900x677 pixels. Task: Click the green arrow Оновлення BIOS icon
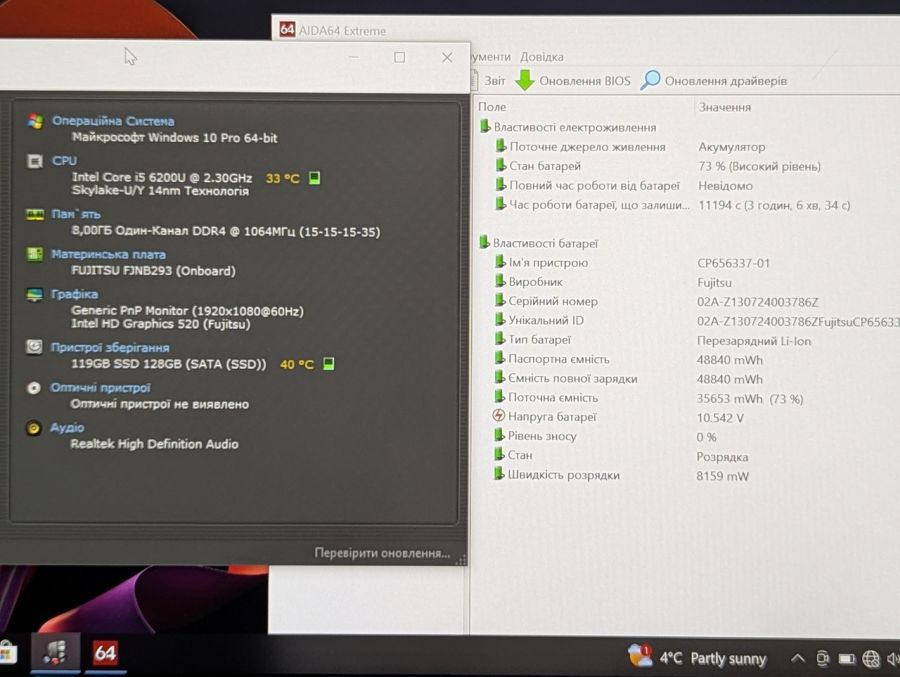pyautogui.click(x=524, y=80)
